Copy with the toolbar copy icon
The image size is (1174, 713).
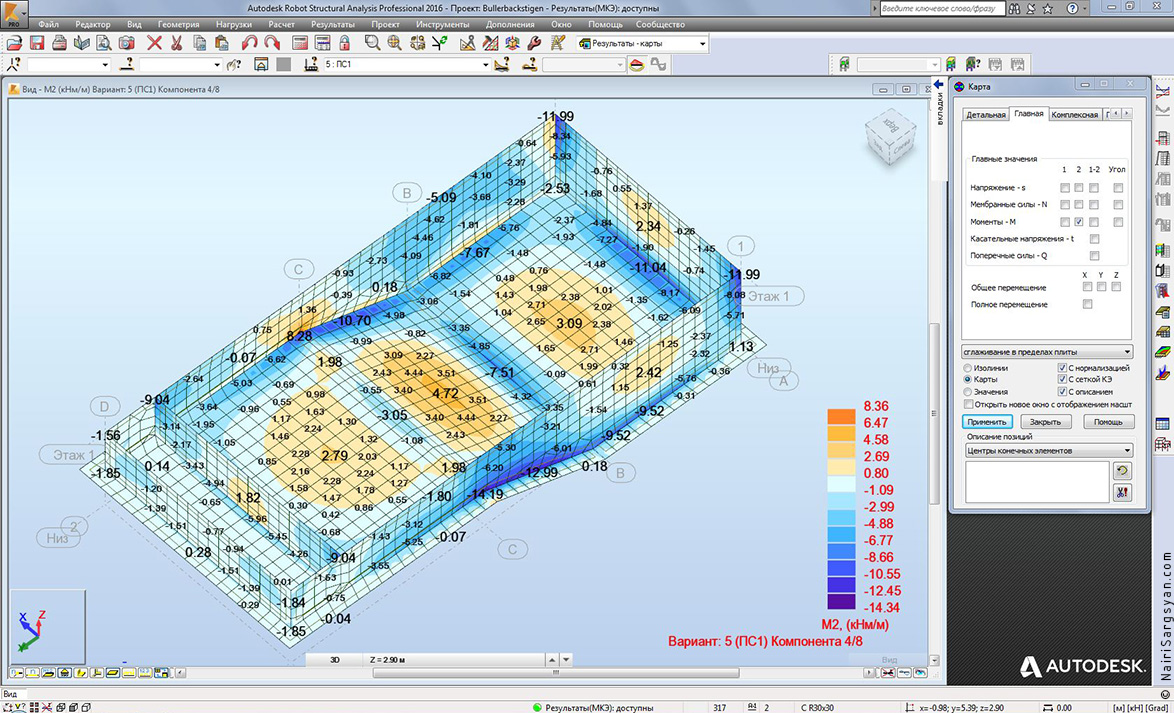point(200,43)
